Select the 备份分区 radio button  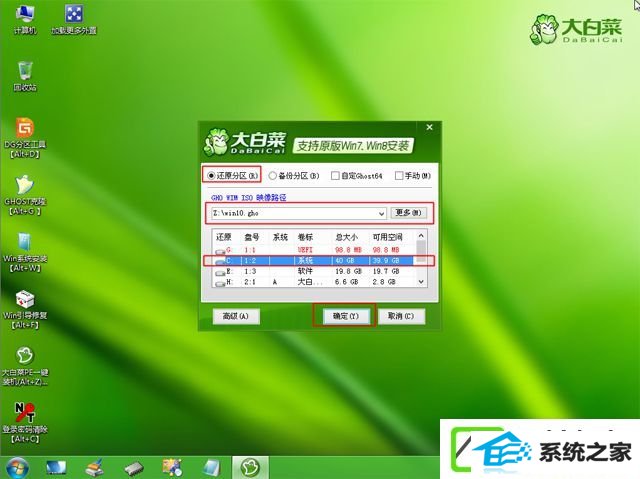point(273,176)
